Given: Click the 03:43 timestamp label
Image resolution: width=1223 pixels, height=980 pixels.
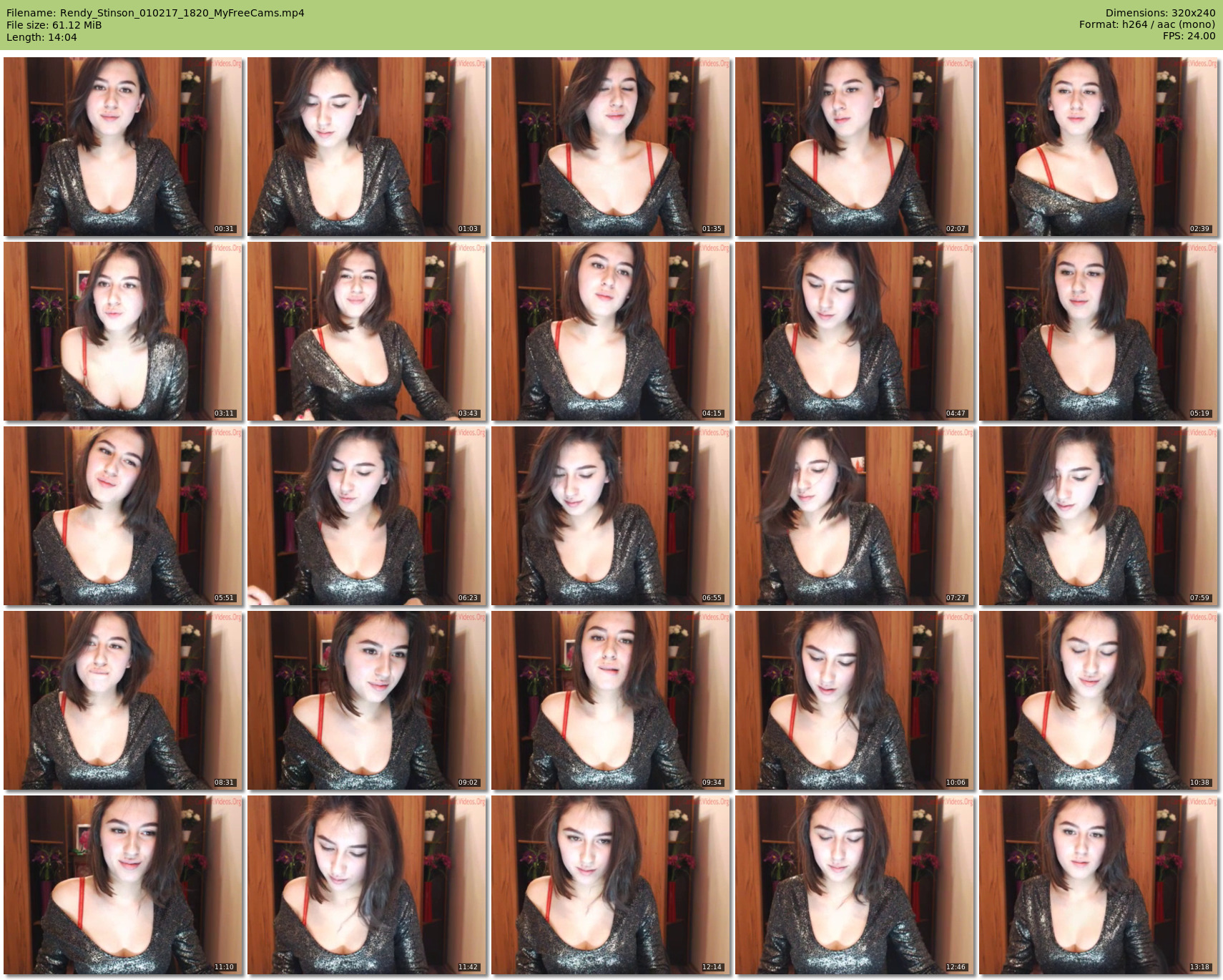Looking at the screenshot, I should tap(468, 413).
